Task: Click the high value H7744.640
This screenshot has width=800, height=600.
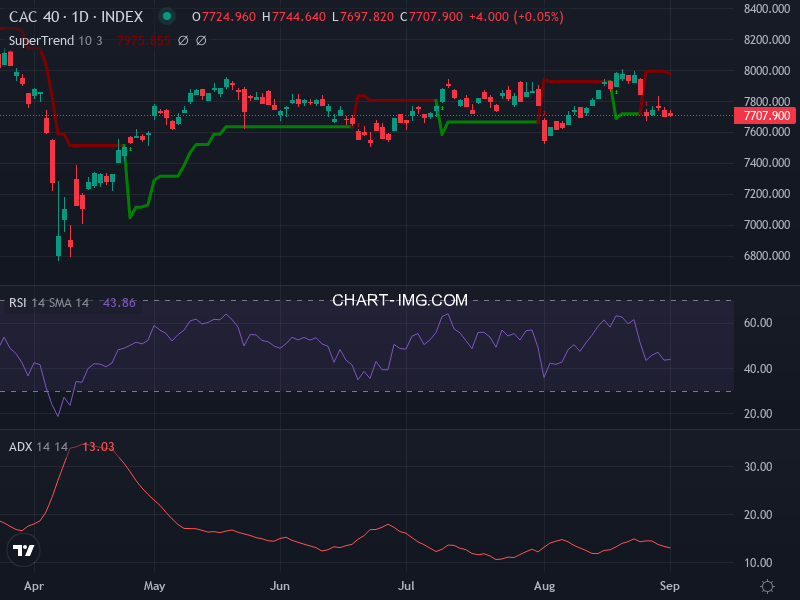Action: [x=294, y=17]
